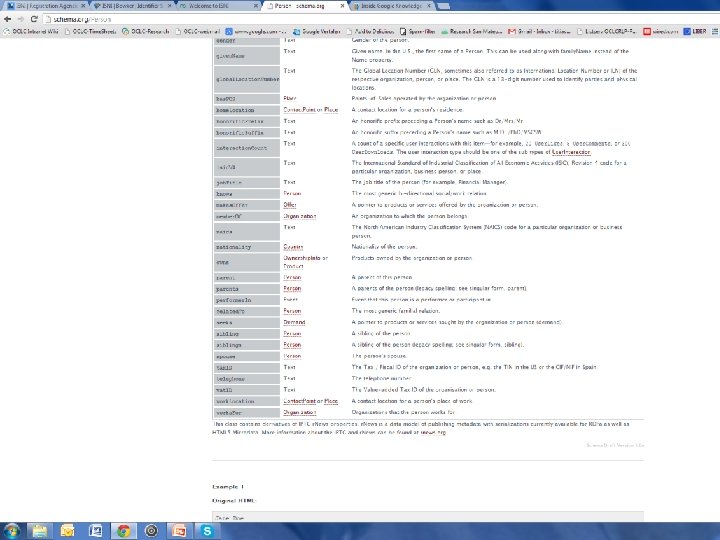Open PowerPoint from the taskbar
This screenshot has height=540, width=720.
[179, 531]
